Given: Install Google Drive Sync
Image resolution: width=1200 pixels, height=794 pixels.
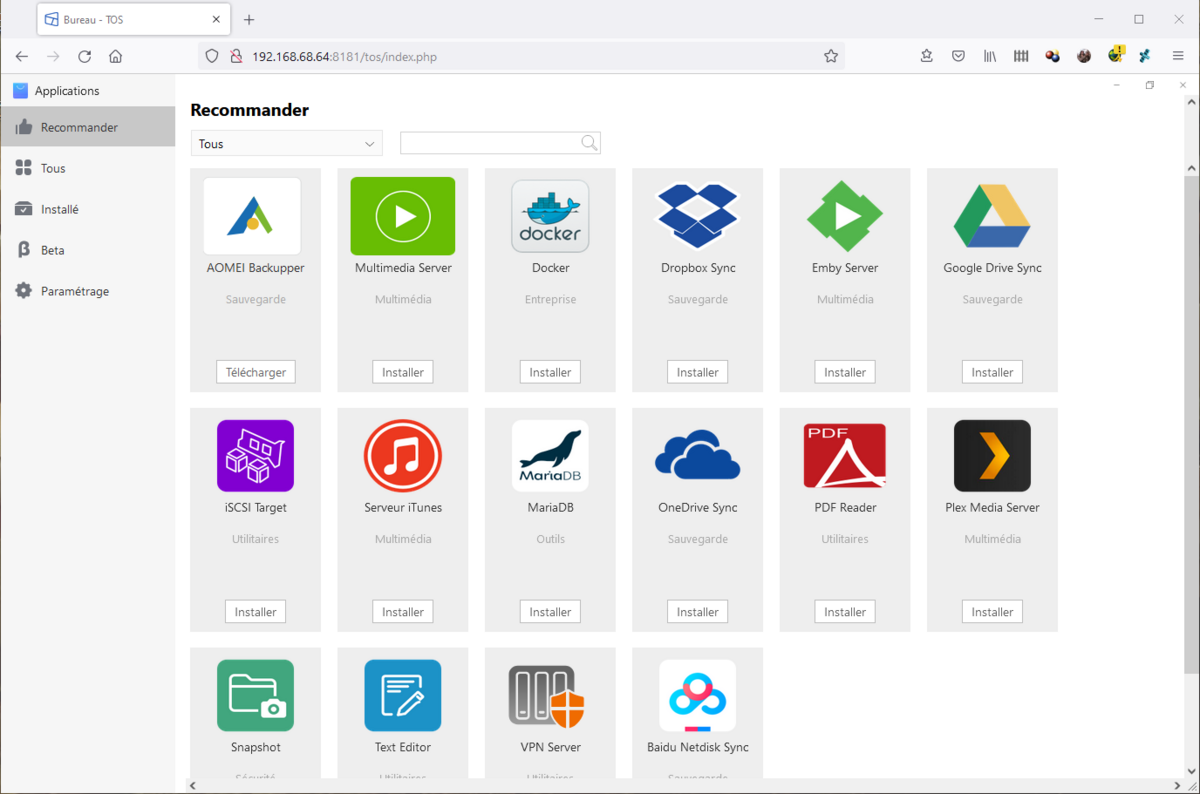Looking at the screenshot, I should [992, 372].
